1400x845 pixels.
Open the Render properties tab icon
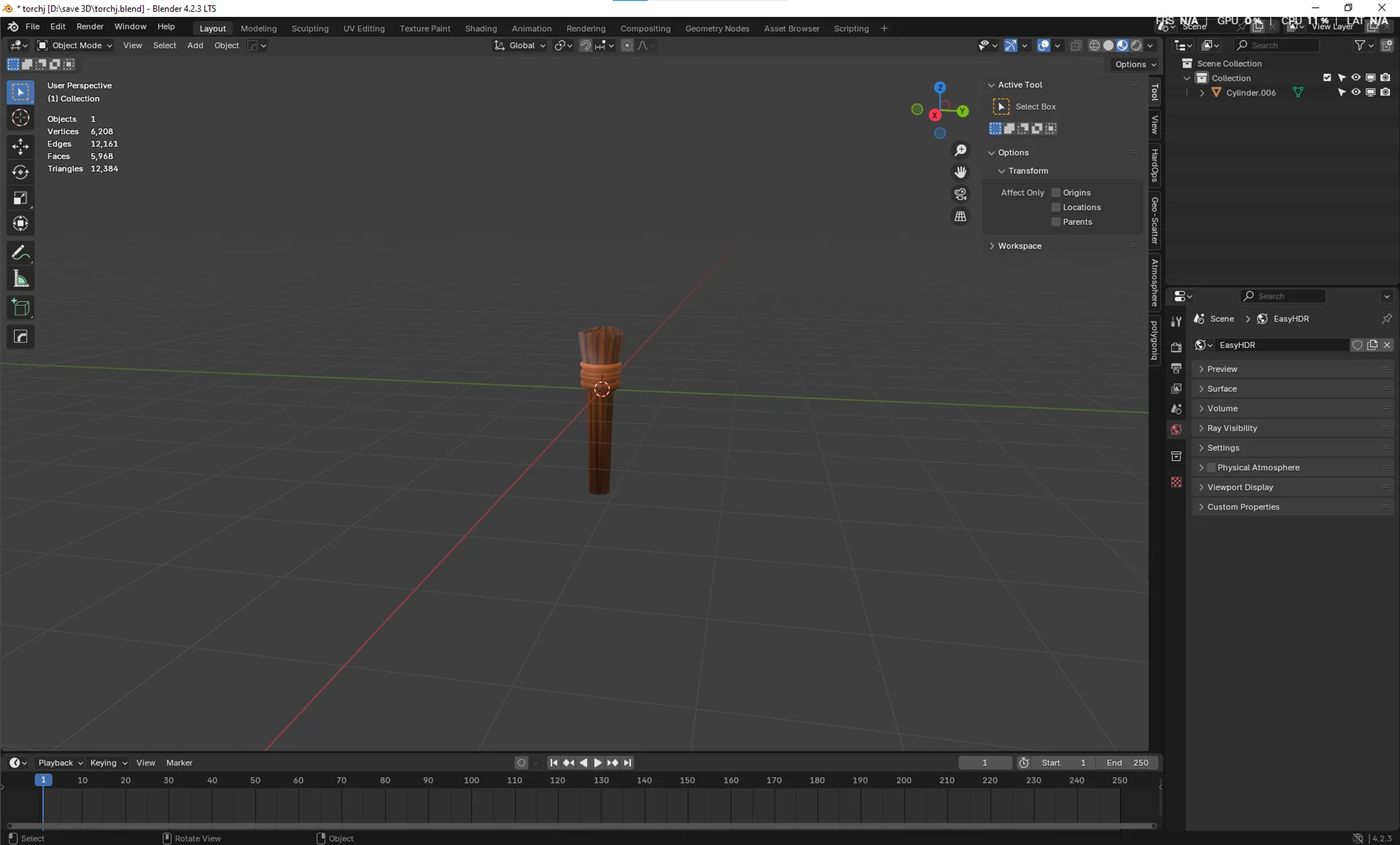pos(1176,347)
